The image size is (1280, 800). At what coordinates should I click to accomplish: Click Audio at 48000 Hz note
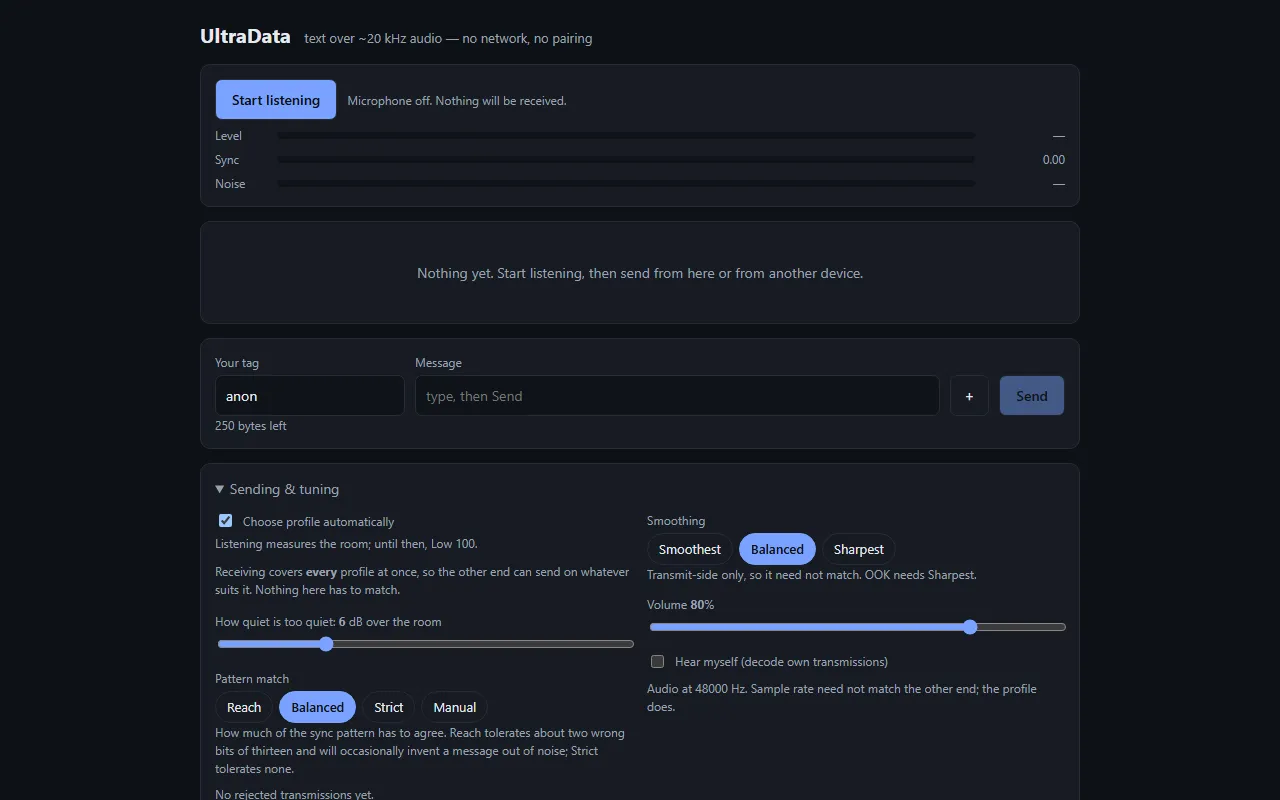pos(842,698)
